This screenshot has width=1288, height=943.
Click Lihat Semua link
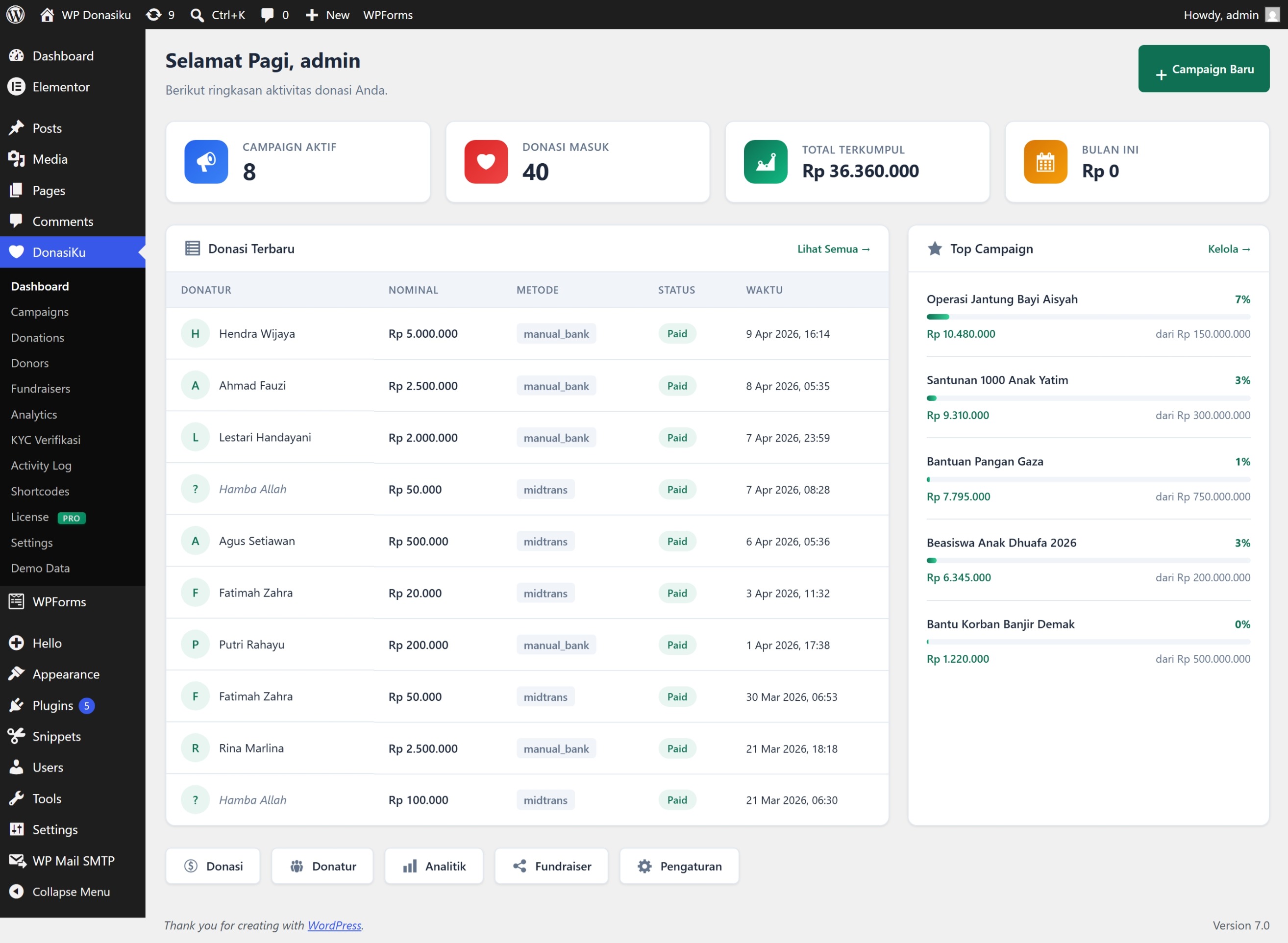833,249
